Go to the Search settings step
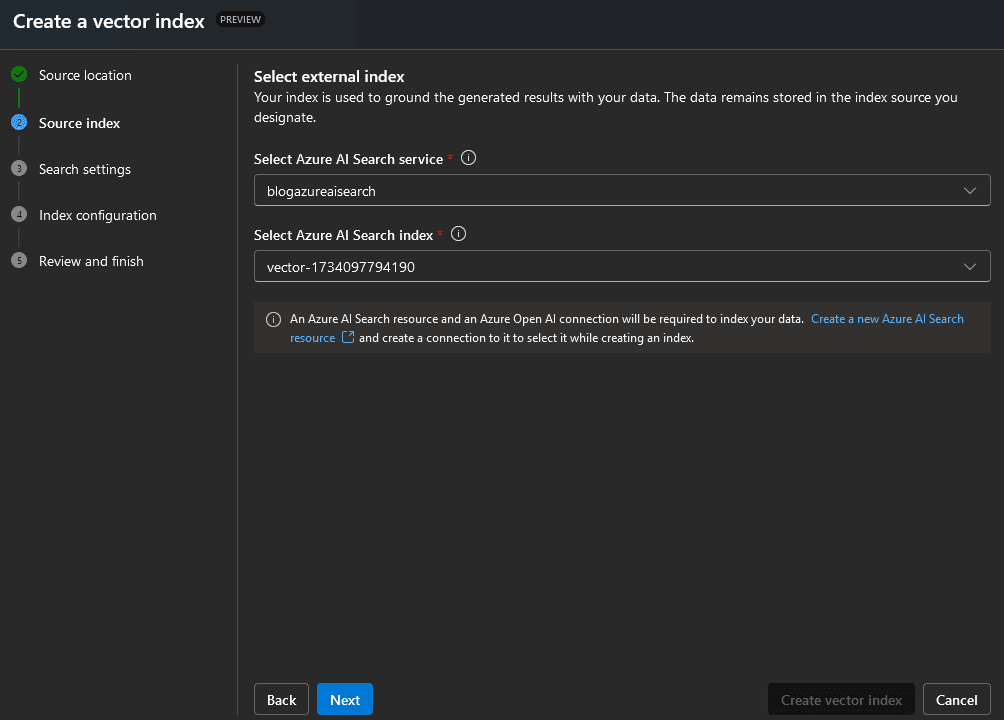This screenshot has width=1004, height=720. [85, 169]
